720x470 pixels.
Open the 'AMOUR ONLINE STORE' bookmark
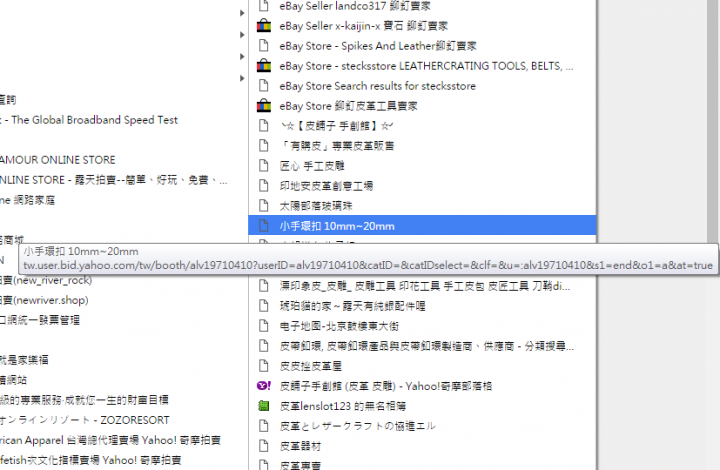(x=58, y=160)
